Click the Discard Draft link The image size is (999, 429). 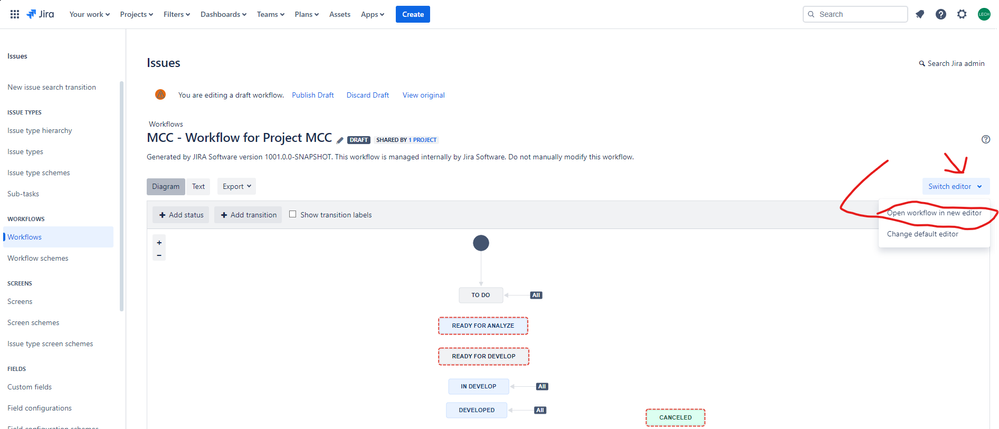[368, 95]
